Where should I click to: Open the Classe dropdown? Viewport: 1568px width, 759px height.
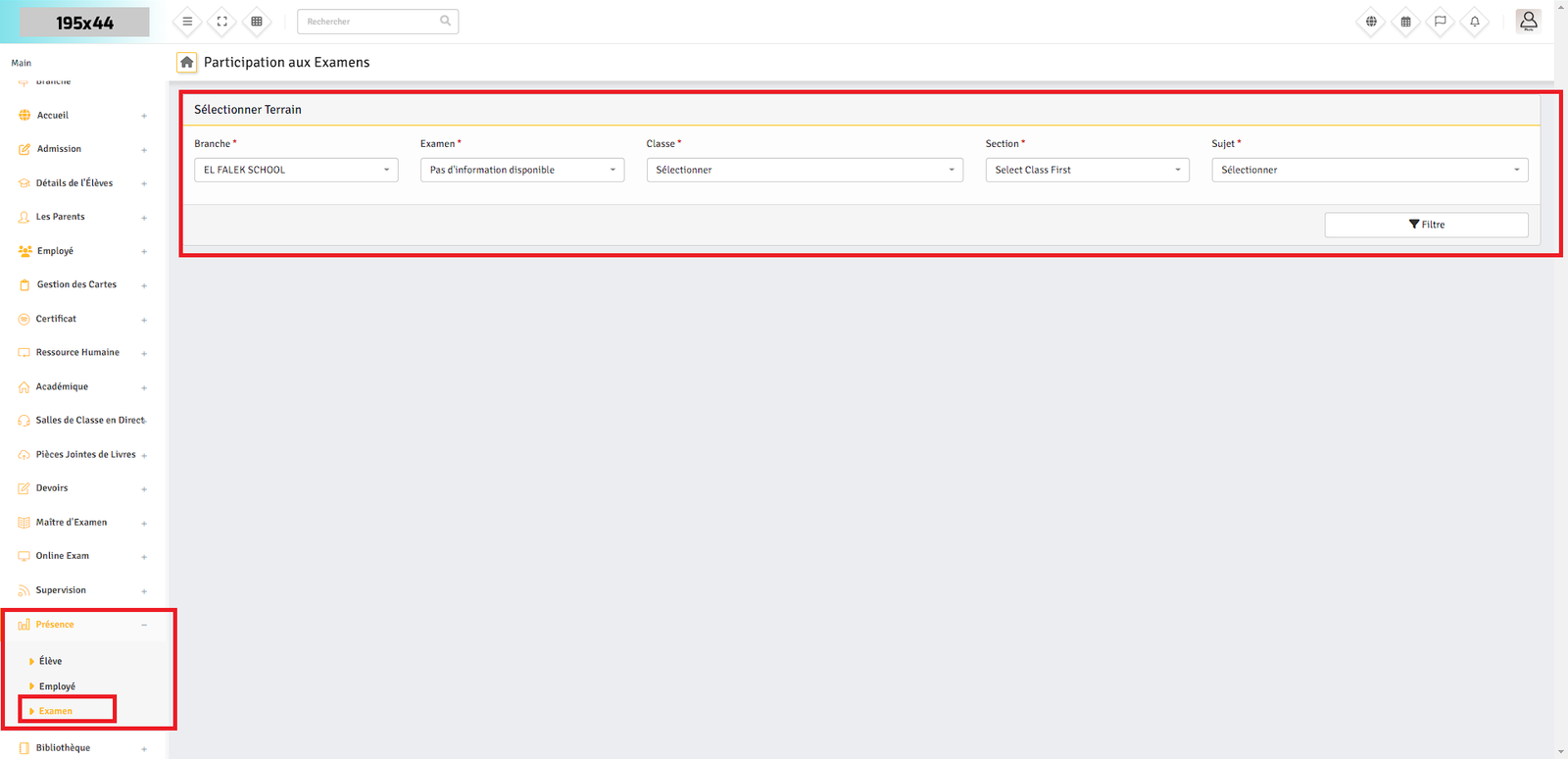coord(804,170)
